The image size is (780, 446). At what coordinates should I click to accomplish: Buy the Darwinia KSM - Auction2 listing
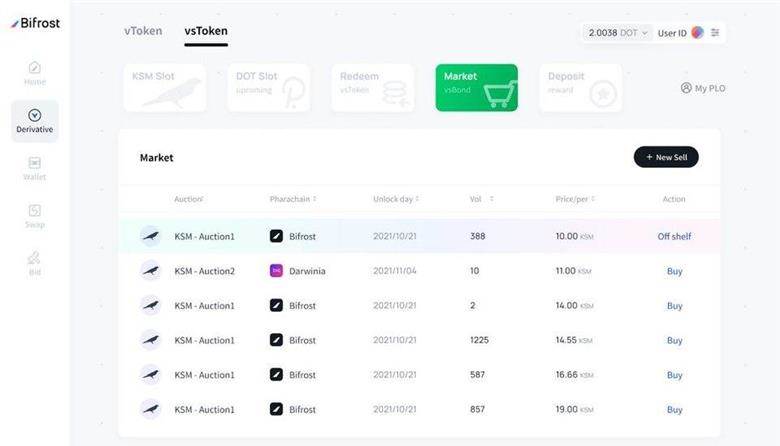(675, 271)
